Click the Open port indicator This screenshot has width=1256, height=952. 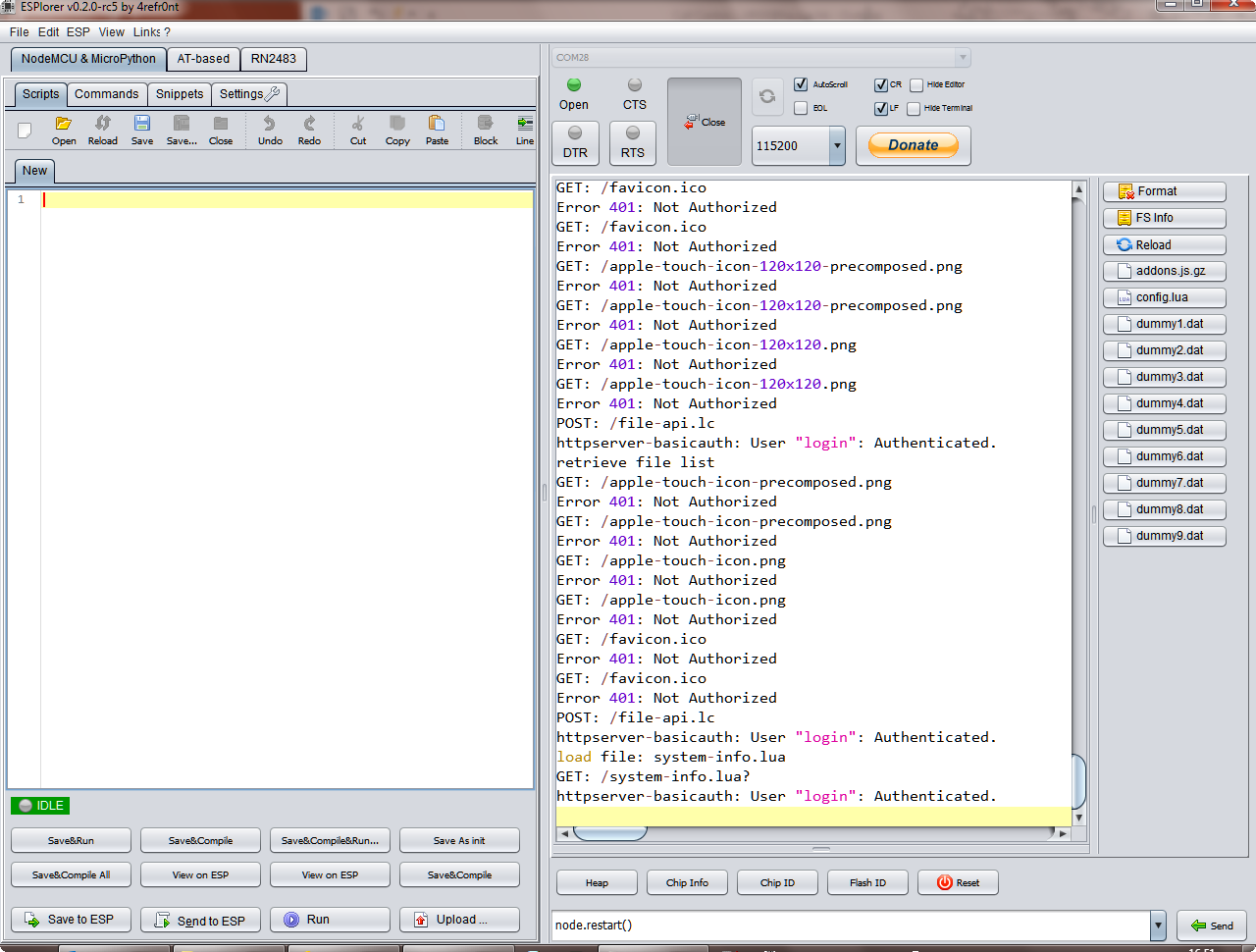pyautogui.click(x=574, y=94)
